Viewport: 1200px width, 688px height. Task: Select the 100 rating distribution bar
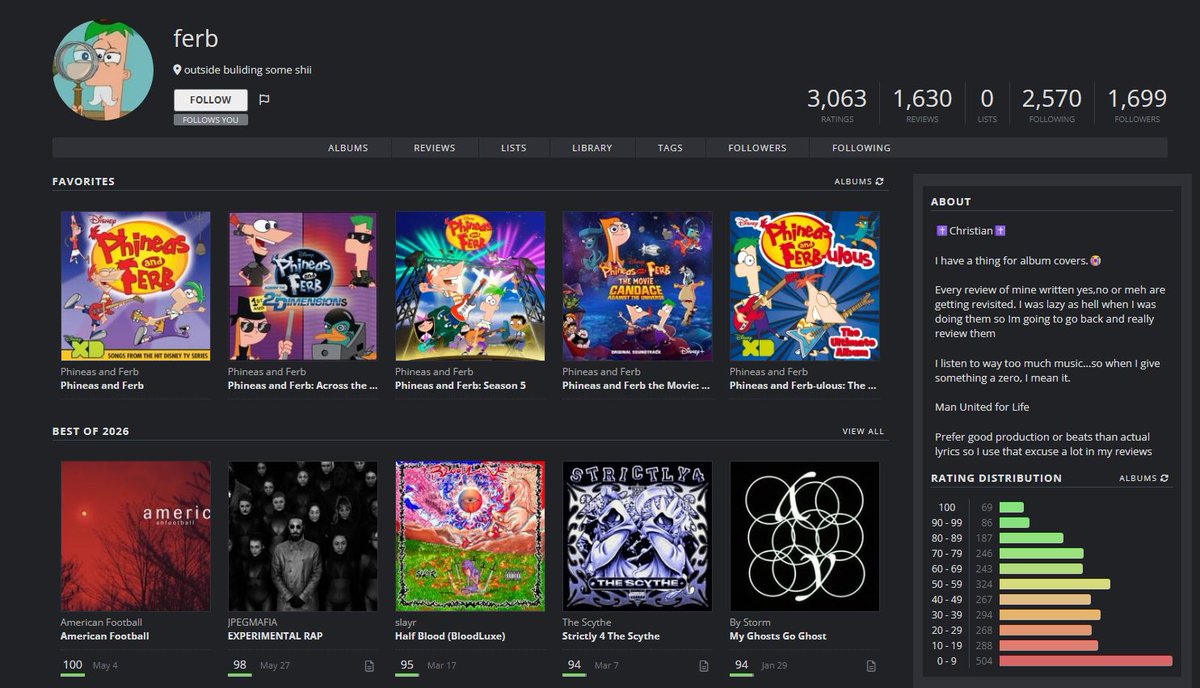[1011, 508]
